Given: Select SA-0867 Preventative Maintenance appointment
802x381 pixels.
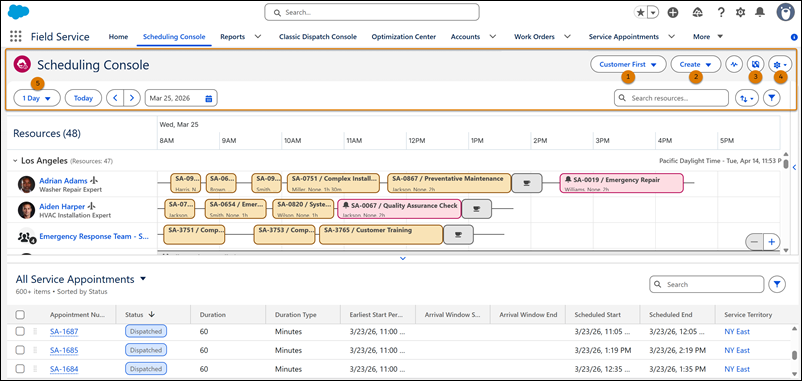Looking at the screenshot, I should click(x=449, y=183).
